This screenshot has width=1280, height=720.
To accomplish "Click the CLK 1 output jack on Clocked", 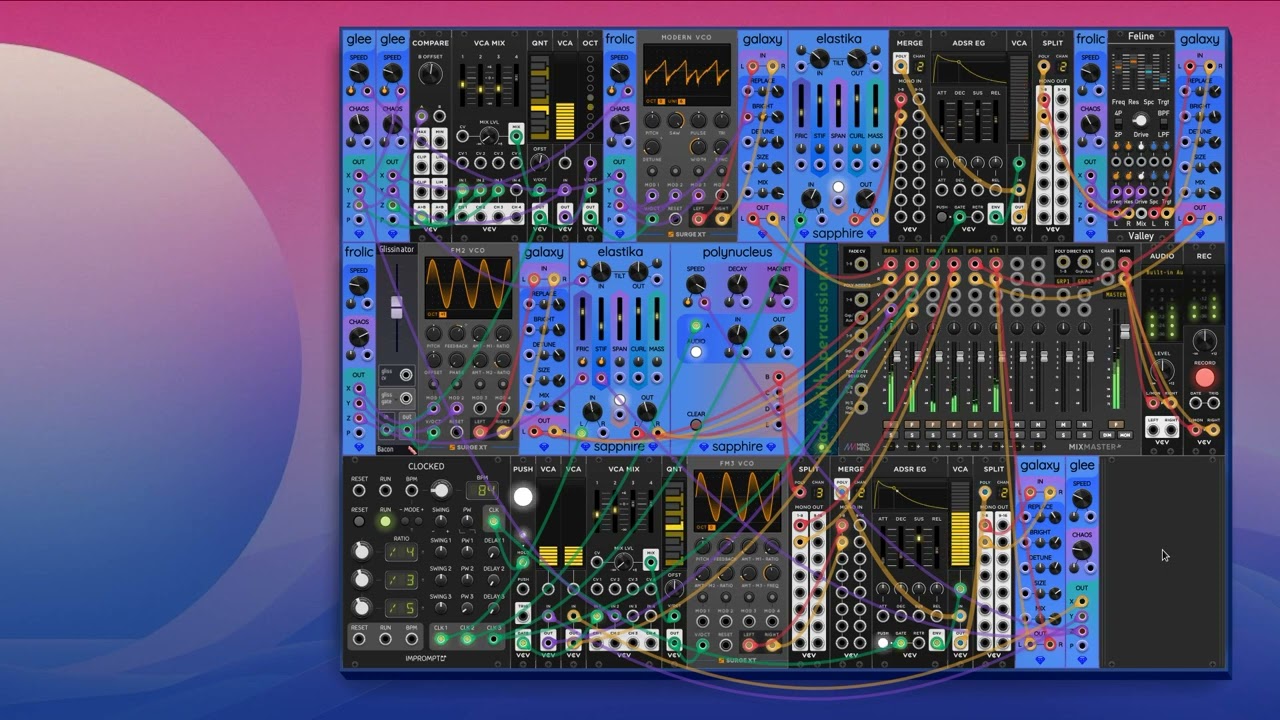I will coord(441,639).
